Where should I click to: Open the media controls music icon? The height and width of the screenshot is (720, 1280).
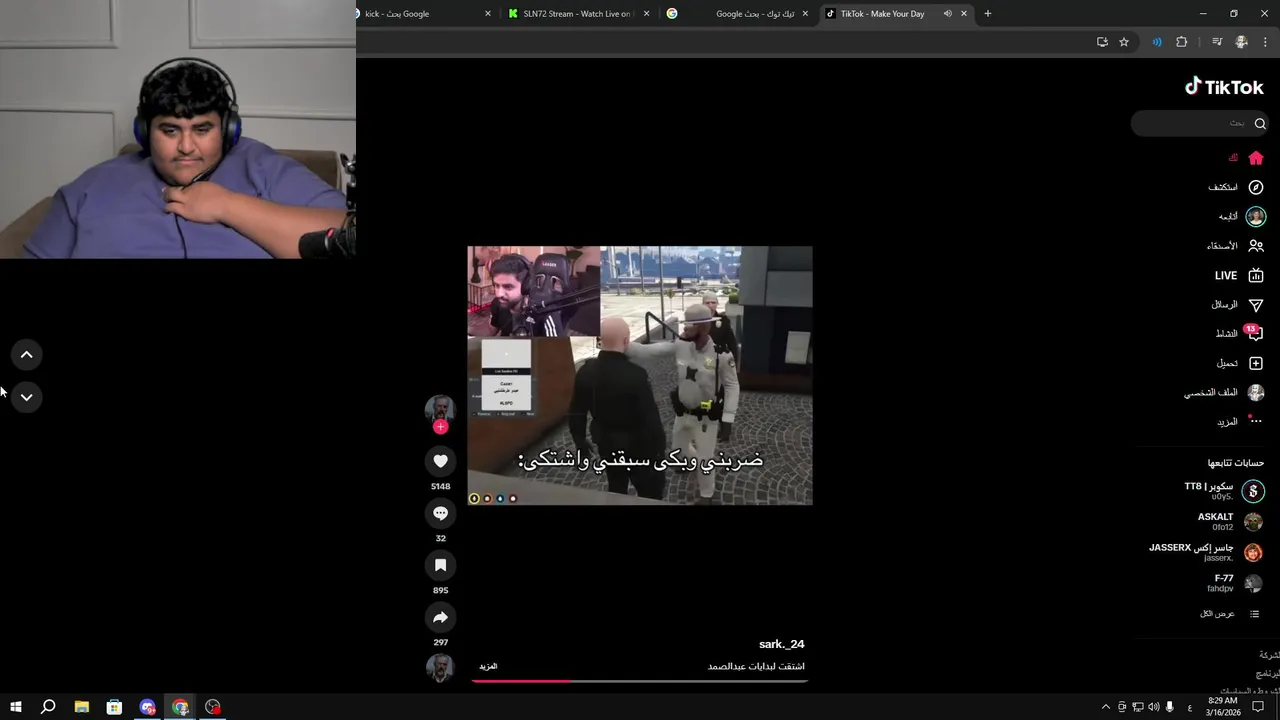pyautogui.click(x=1217, y=42)
